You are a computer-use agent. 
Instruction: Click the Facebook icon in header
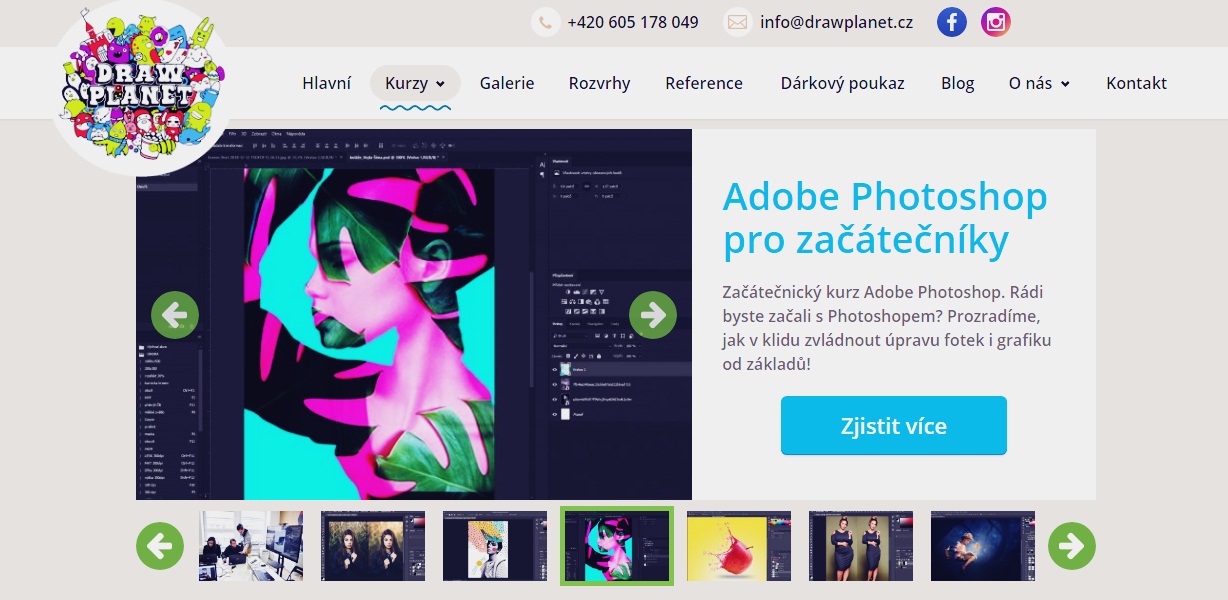tap(951, 22)
